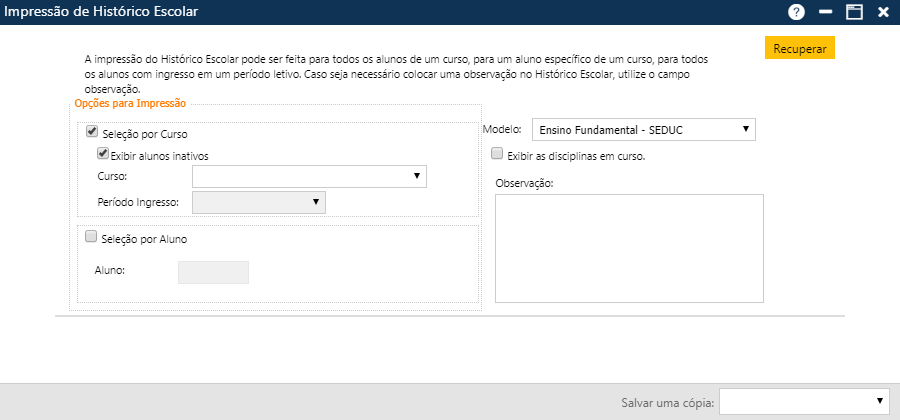Open the Modelo dropdown showing Ensino Fundamental - SEDUC
This screenshot has width=900, height=420.
coord(643,130)
